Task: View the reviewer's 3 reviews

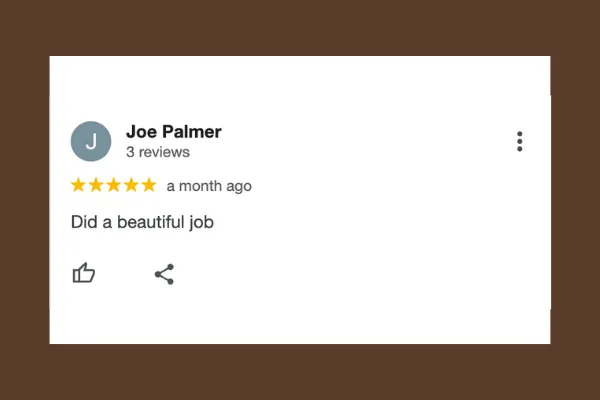Action: click(x=158, y=152)
